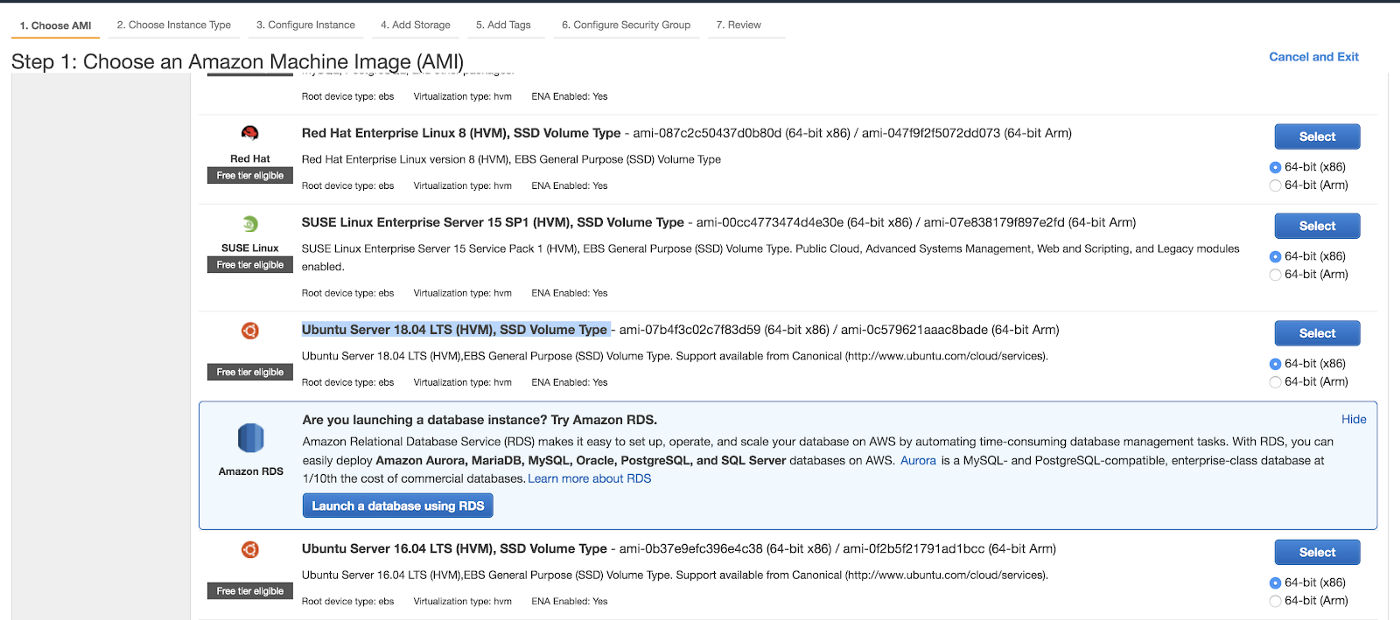Click Cancel and Exit link
Screen dimensions: 1400x620
(1314, 57)
